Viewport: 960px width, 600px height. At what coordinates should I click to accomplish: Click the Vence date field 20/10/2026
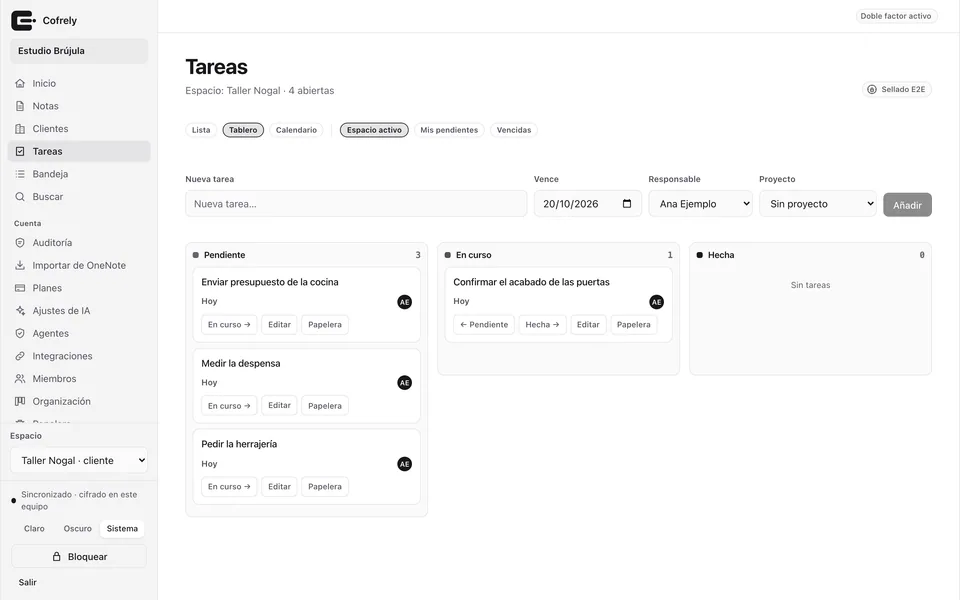(588, 204)
